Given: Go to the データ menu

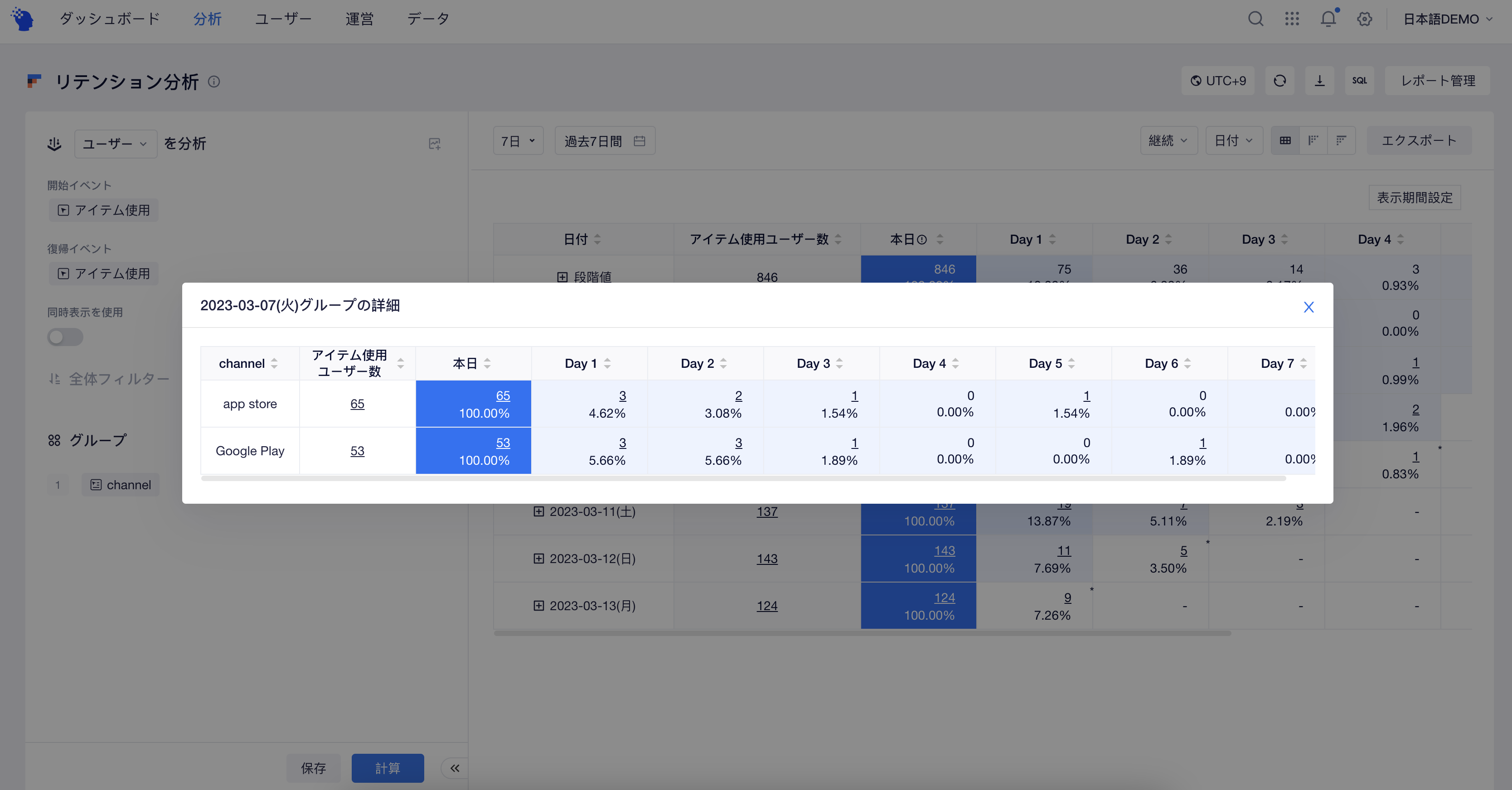Looking at the screenshot, I should coord(428,19).
